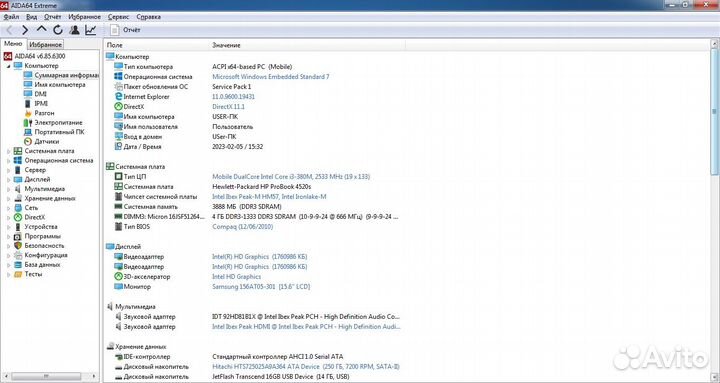Expand the Дисплей tree node
Viewport: 720px width, 383px height.
point(8,180)
